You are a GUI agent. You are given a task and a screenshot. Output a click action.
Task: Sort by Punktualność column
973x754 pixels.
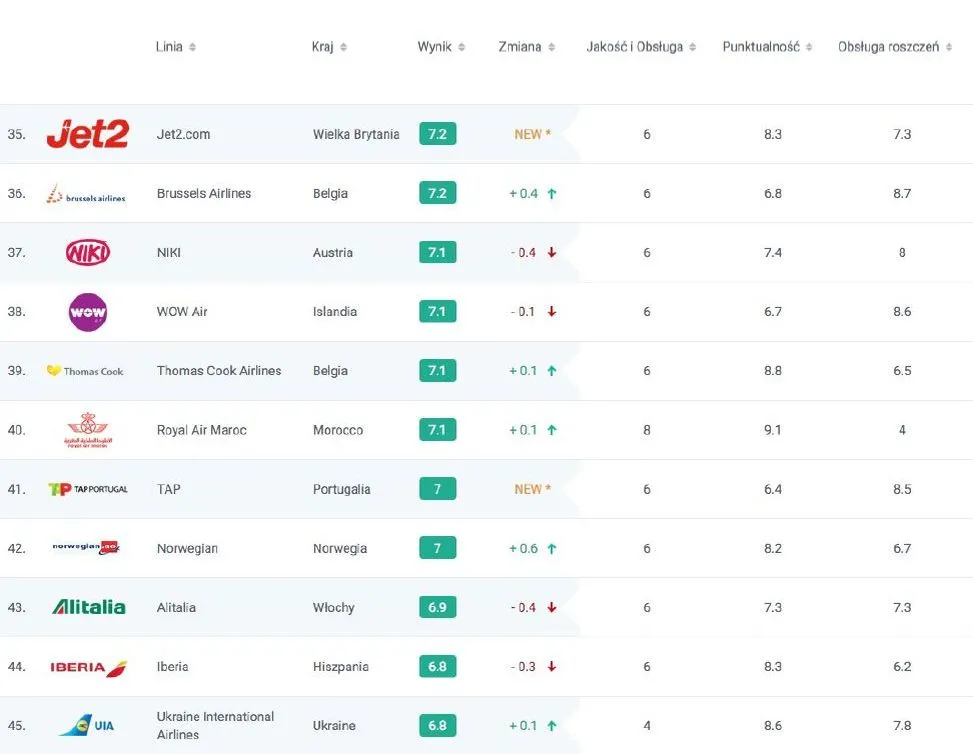coord(767,47)
